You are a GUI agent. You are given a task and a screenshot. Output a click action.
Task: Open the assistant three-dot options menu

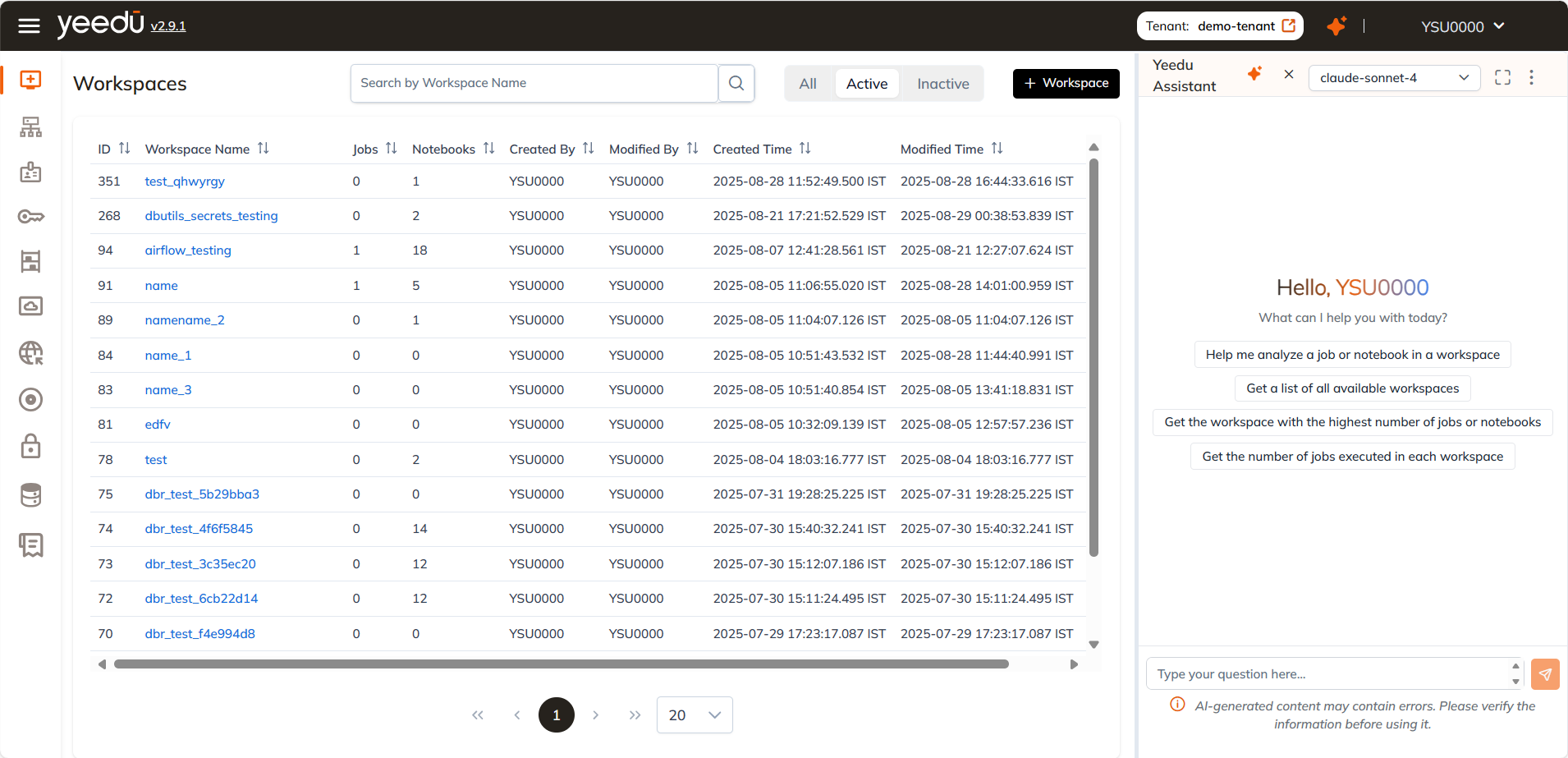tap(1531, 77)
